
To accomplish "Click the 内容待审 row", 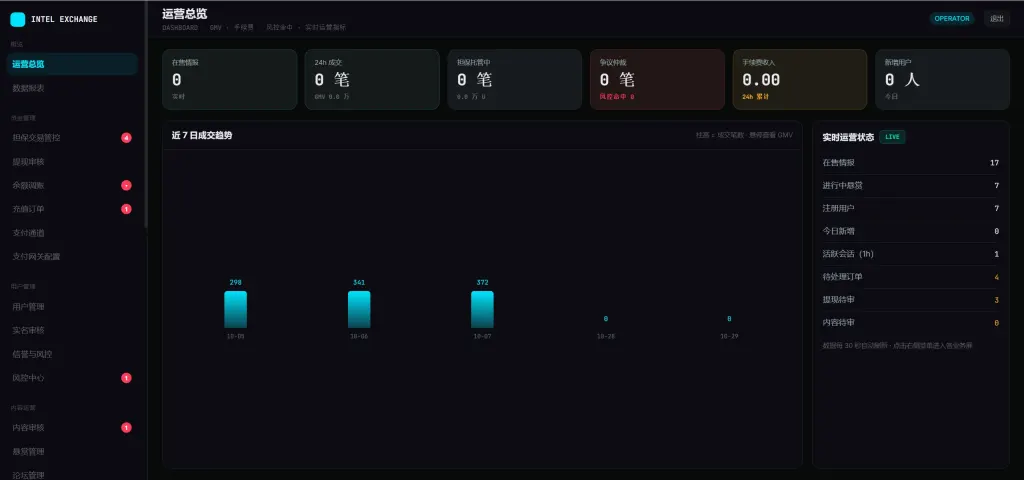I will click(911, 323).
